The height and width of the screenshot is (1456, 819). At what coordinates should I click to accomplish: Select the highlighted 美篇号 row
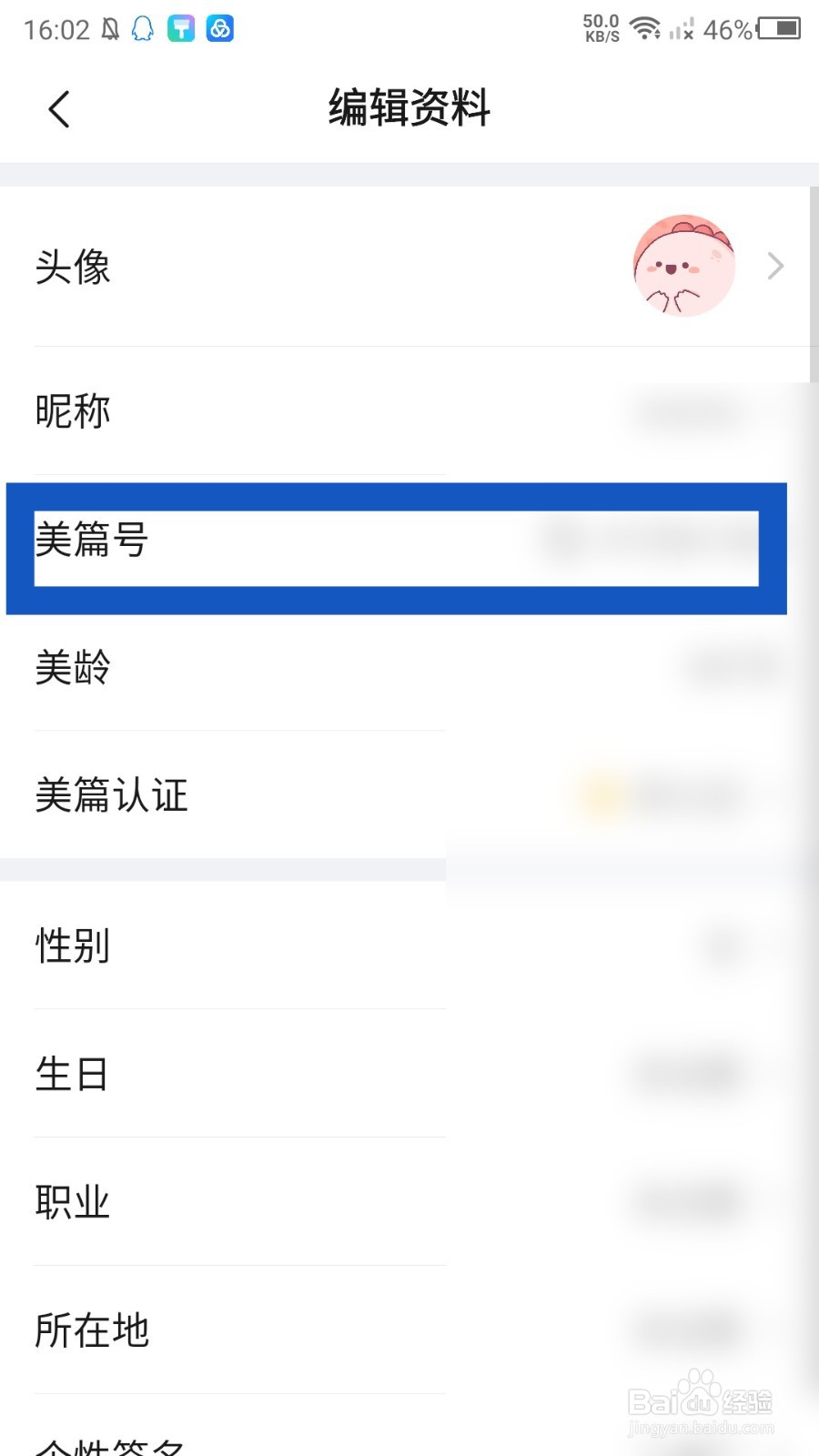tap(397, 548)
